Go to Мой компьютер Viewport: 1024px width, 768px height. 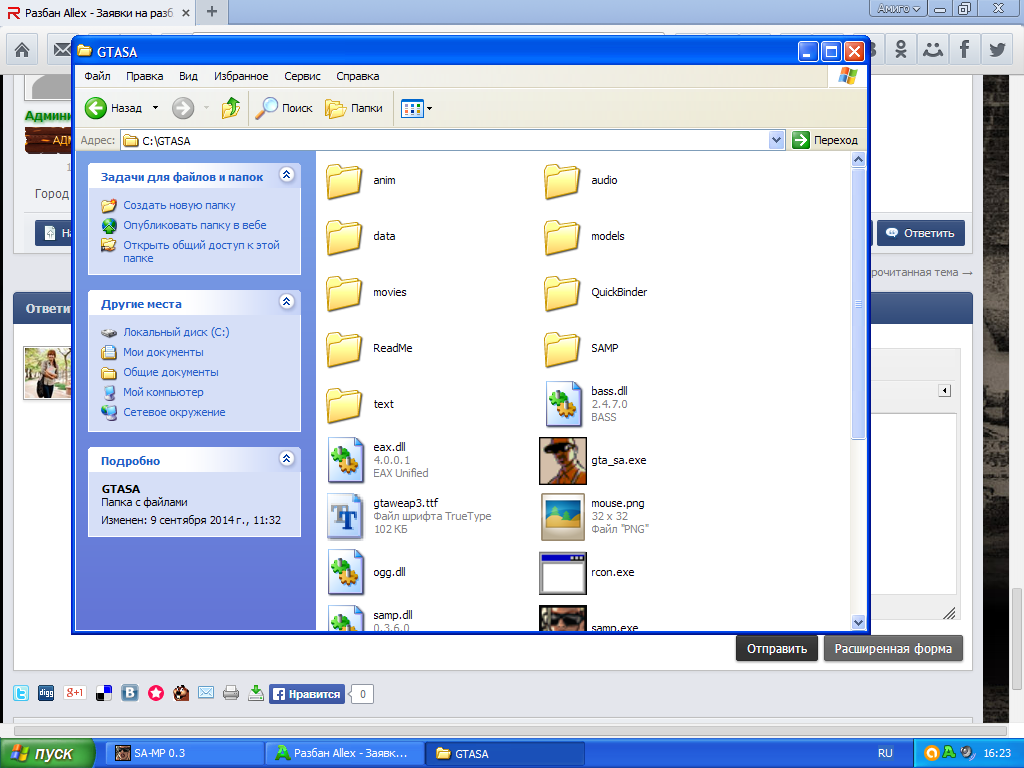[x=163, y=392]
